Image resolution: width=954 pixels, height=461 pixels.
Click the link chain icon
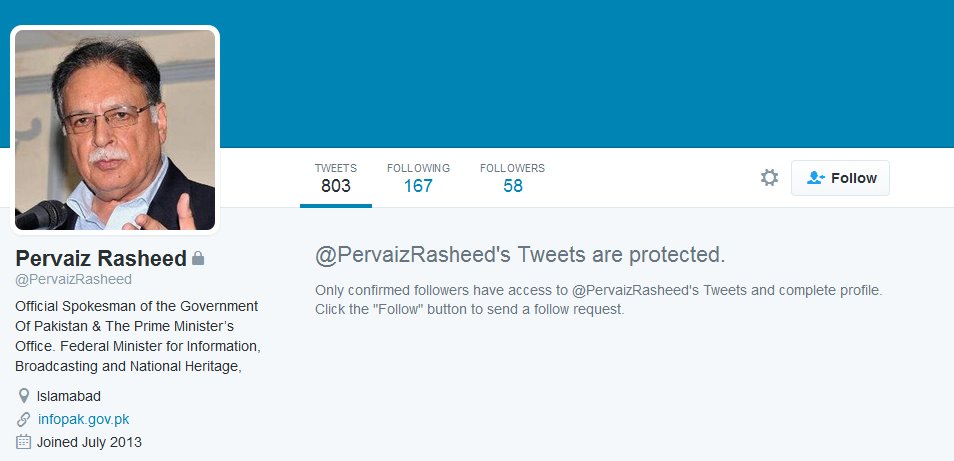pyautogui.click(x=23, y=419)
